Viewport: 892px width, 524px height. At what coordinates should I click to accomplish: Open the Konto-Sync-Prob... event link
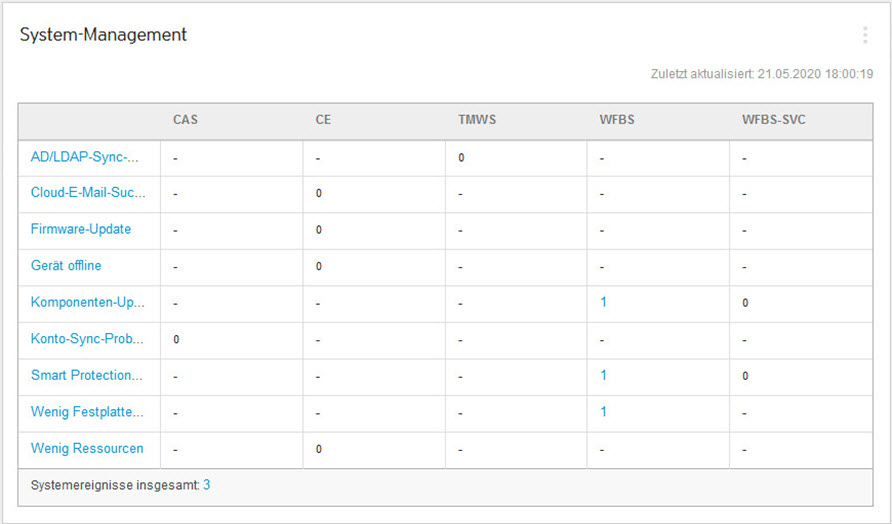point(87,339)
